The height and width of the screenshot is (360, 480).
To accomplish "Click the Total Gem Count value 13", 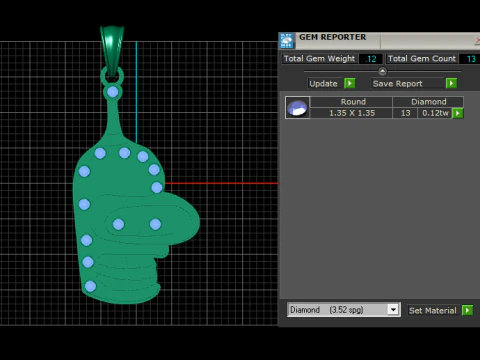I will click(470, 59).
